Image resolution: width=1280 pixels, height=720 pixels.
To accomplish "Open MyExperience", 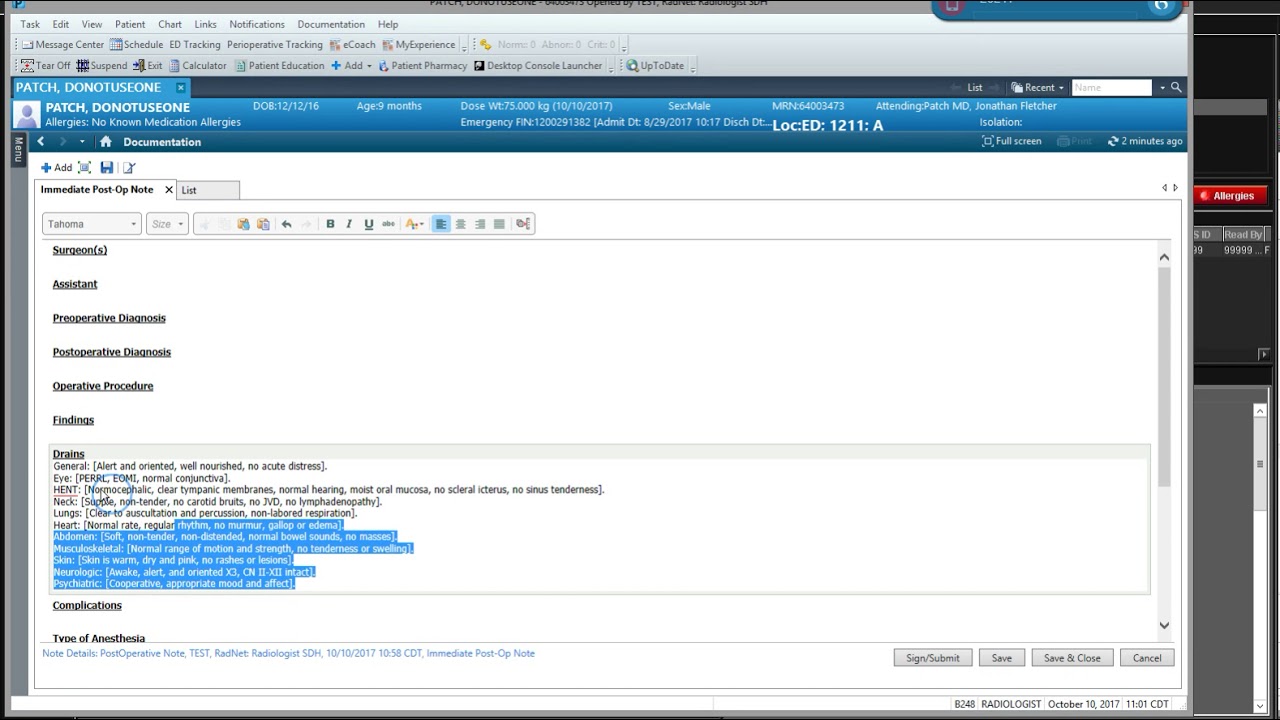I will pos(418,45).
